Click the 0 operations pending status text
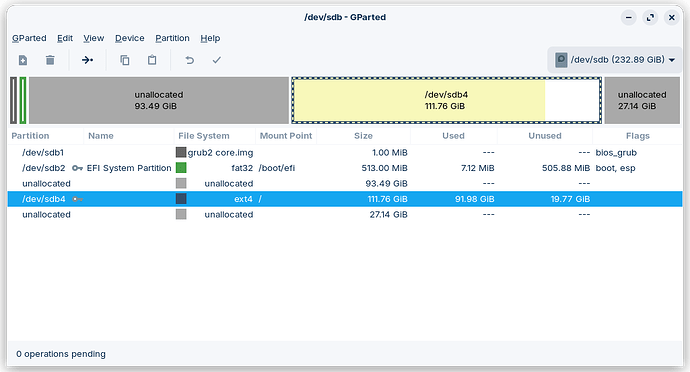 (61, 354)
